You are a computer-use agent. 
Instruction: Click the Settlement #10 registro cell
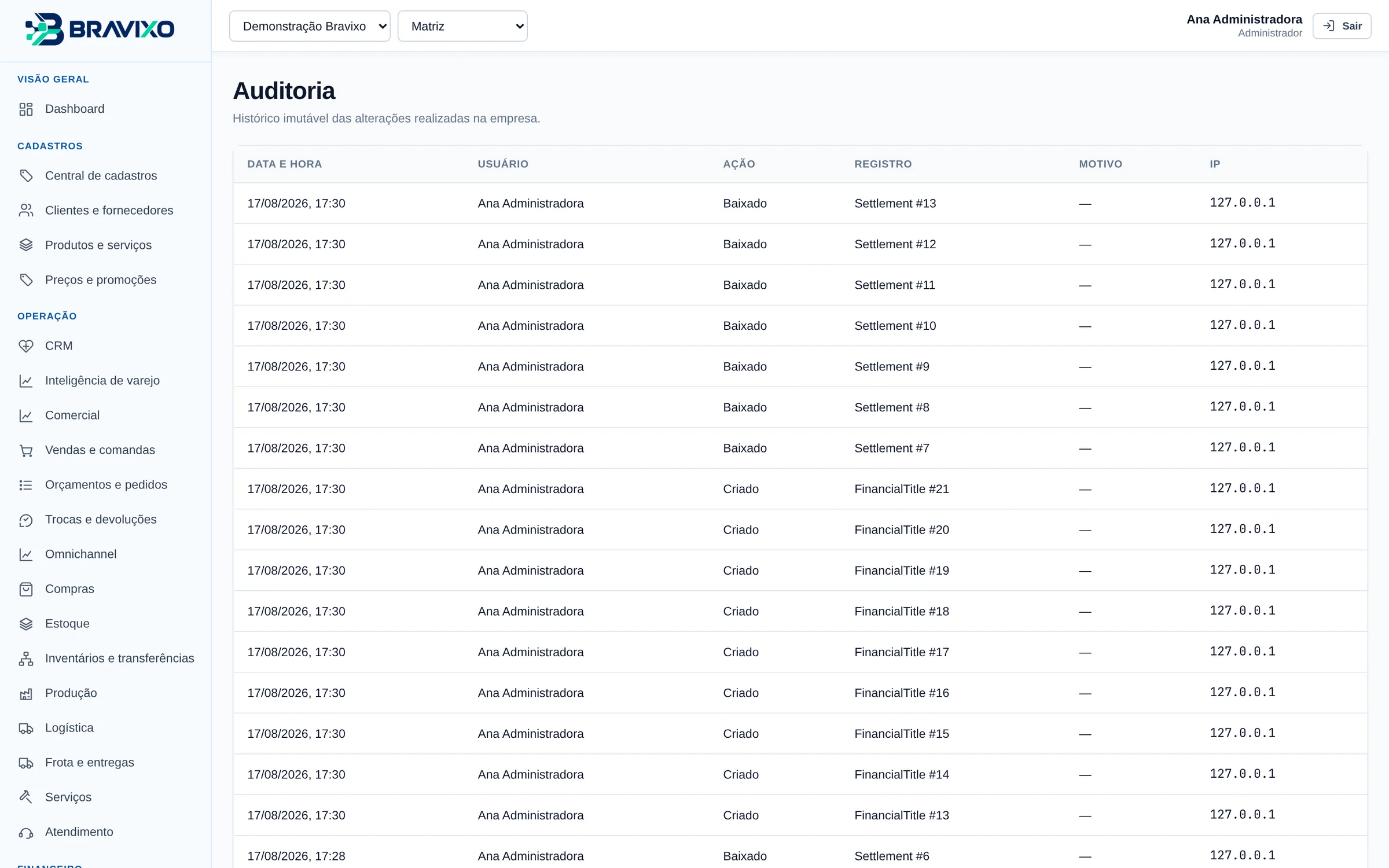[895, 326]
